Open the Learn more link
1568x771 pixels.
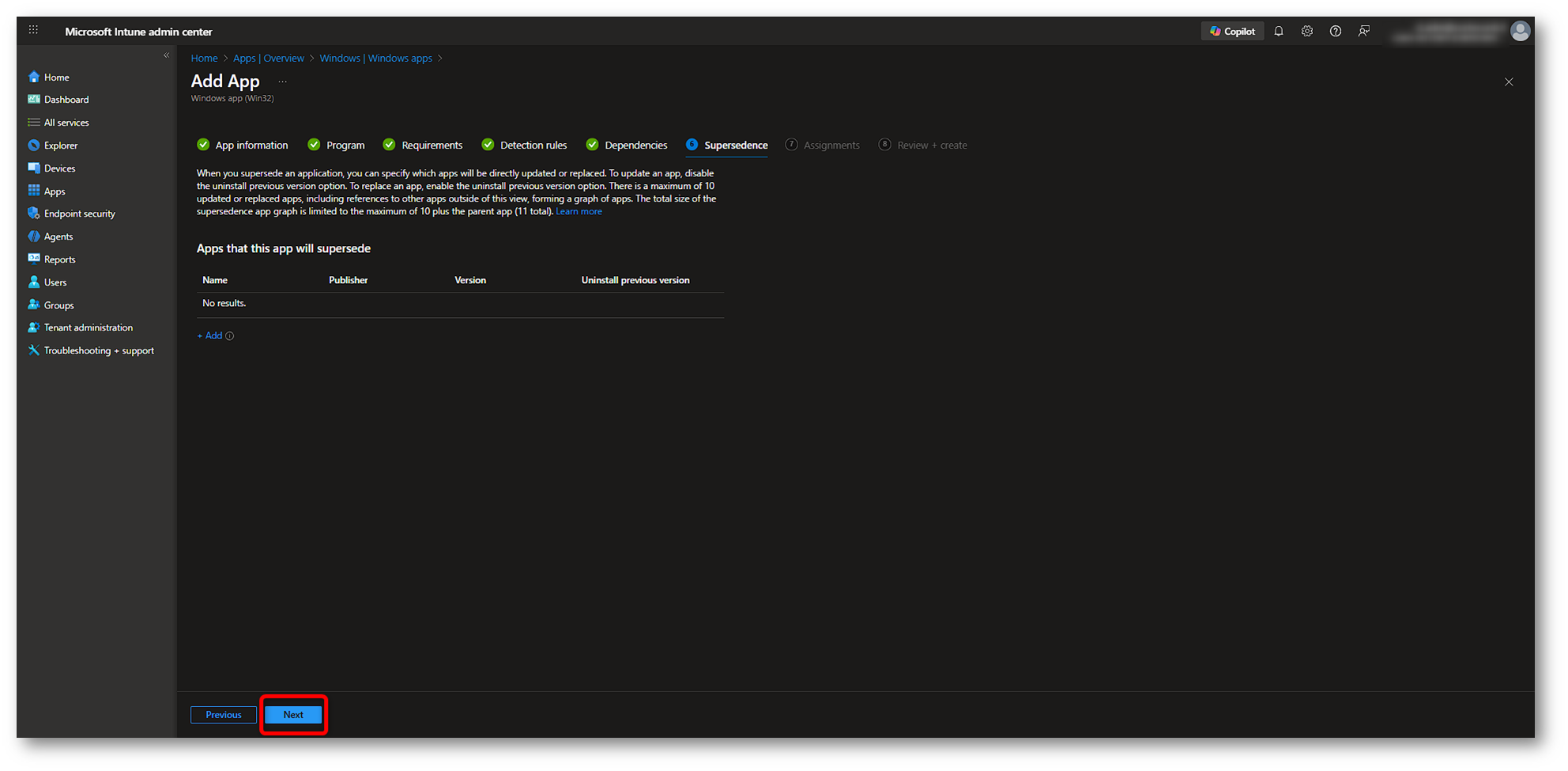pos(579,211)
